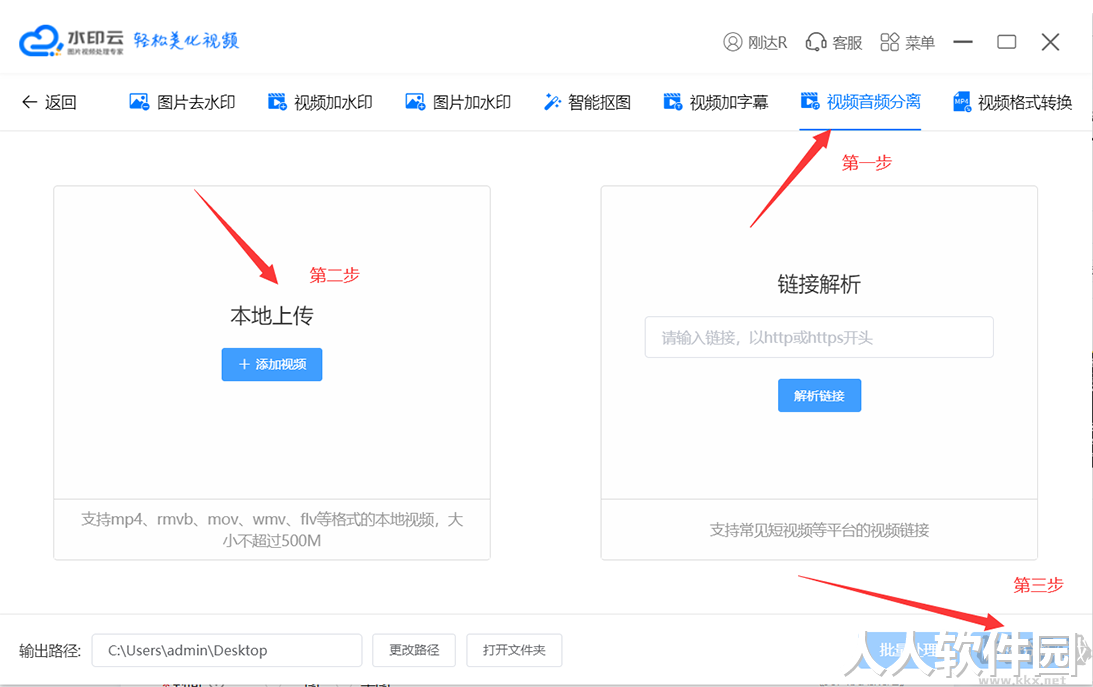
Task: Minimize the 水印云 window
Action: 963,42
